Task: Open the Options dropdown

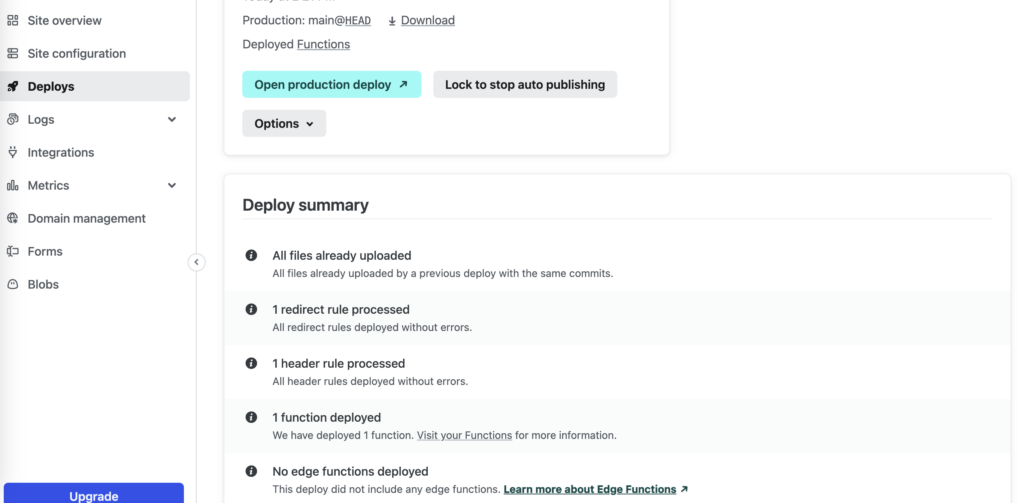Action: click(284, 124)
